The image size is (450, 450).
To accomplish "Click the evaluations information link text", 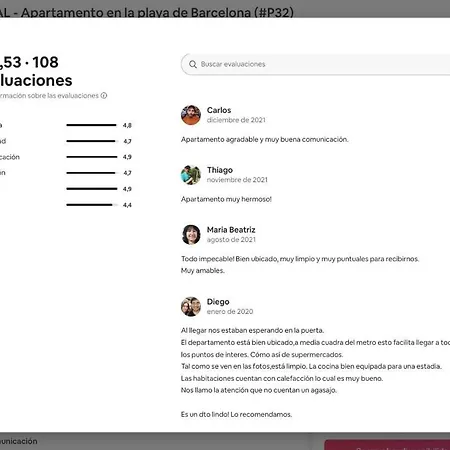I will [49, 96].
